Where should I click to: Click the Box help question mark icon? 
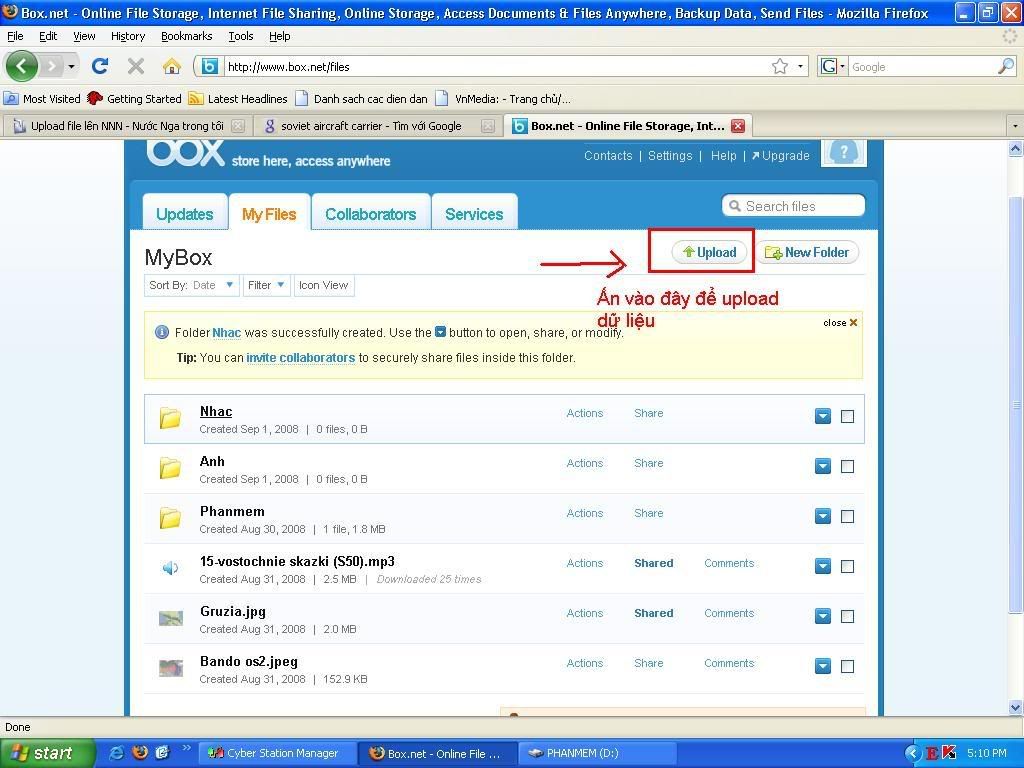pos(843,153)
